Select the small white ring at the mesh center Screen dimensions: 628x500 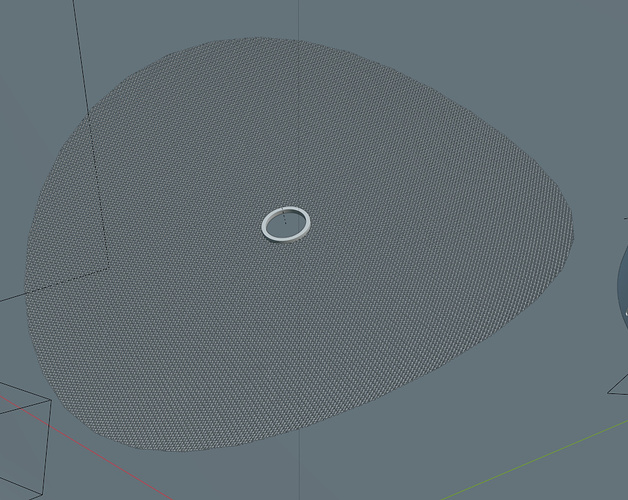(286, 224)
